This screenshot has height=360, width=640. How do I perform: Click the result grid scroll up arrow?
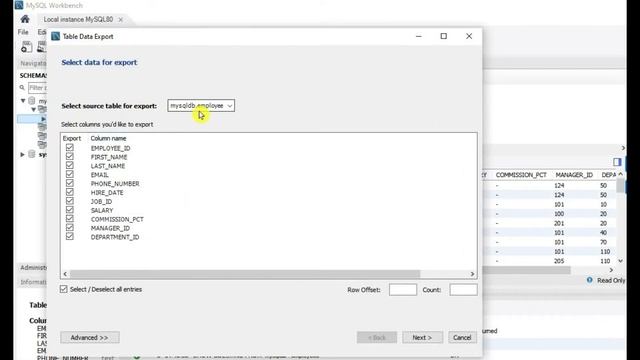tap(620, 174)
